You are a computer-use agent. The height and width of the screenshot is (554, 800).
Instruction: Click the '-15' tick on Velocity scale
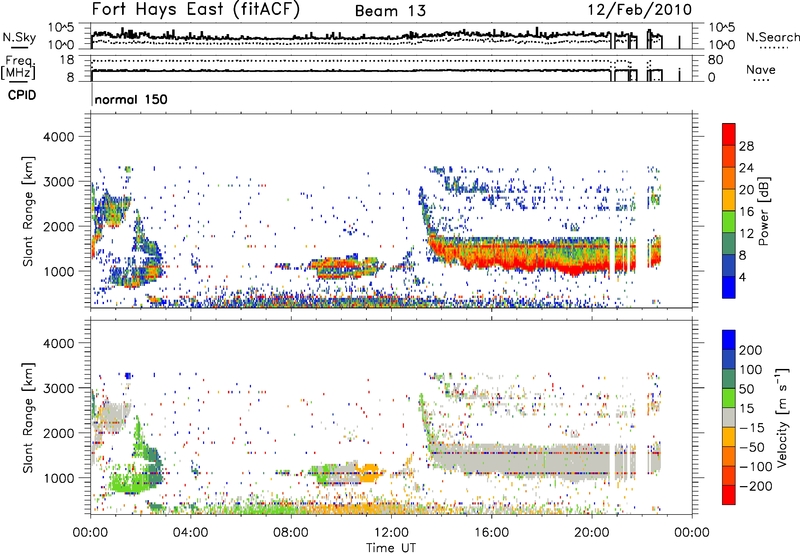(752, 427)
